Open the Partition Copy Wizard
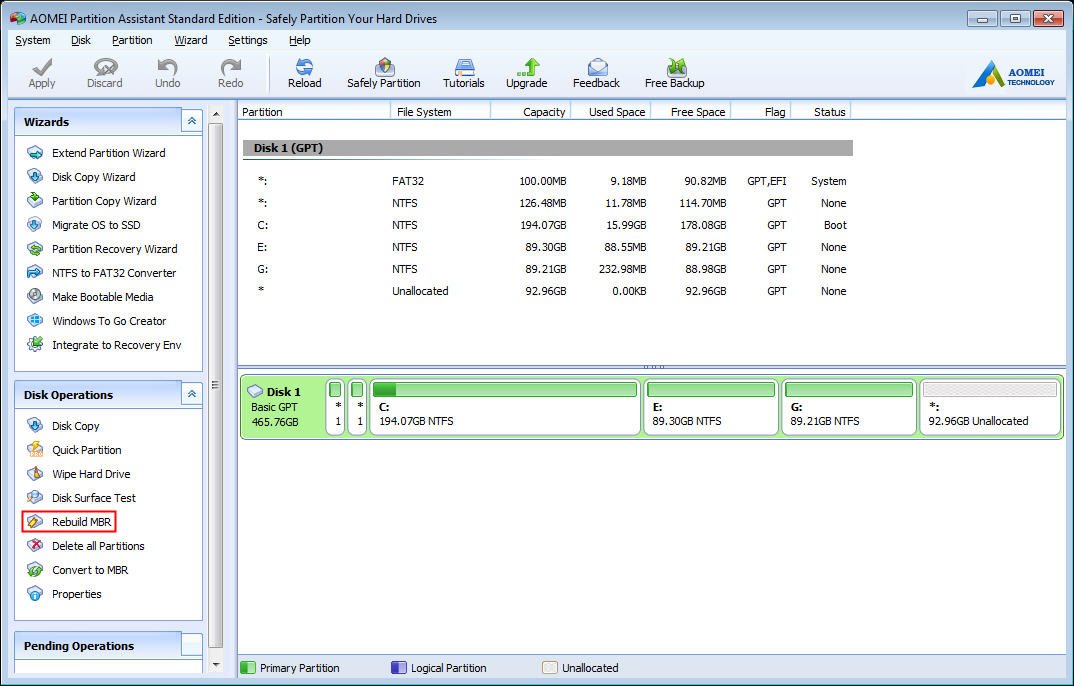 pyautogui.click(x=92, y=201)
